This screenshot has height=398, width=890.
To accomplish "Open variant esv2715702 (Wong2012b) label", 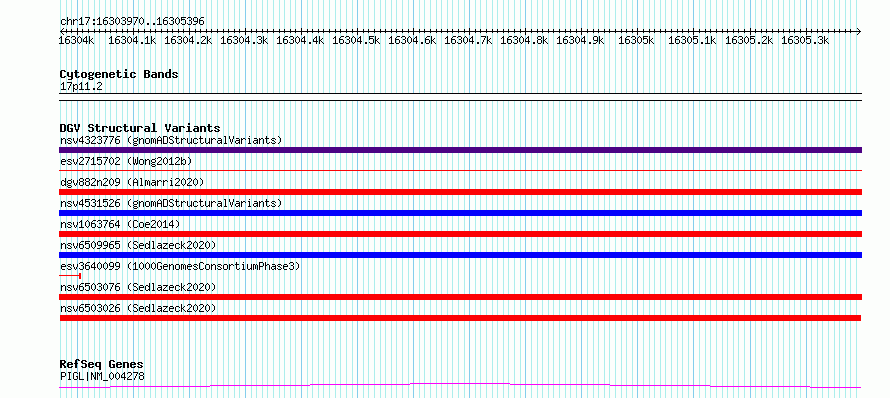I will pyautogui.click(x=126, y=161).
